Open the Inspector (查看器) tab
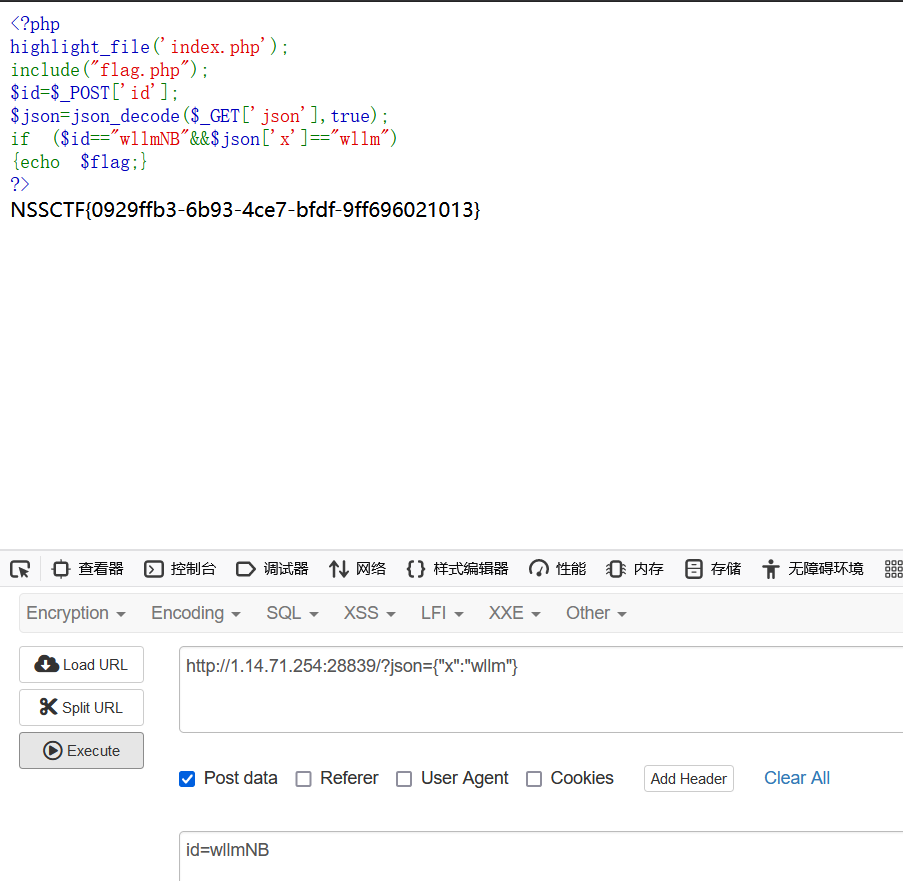 [88, 569]
